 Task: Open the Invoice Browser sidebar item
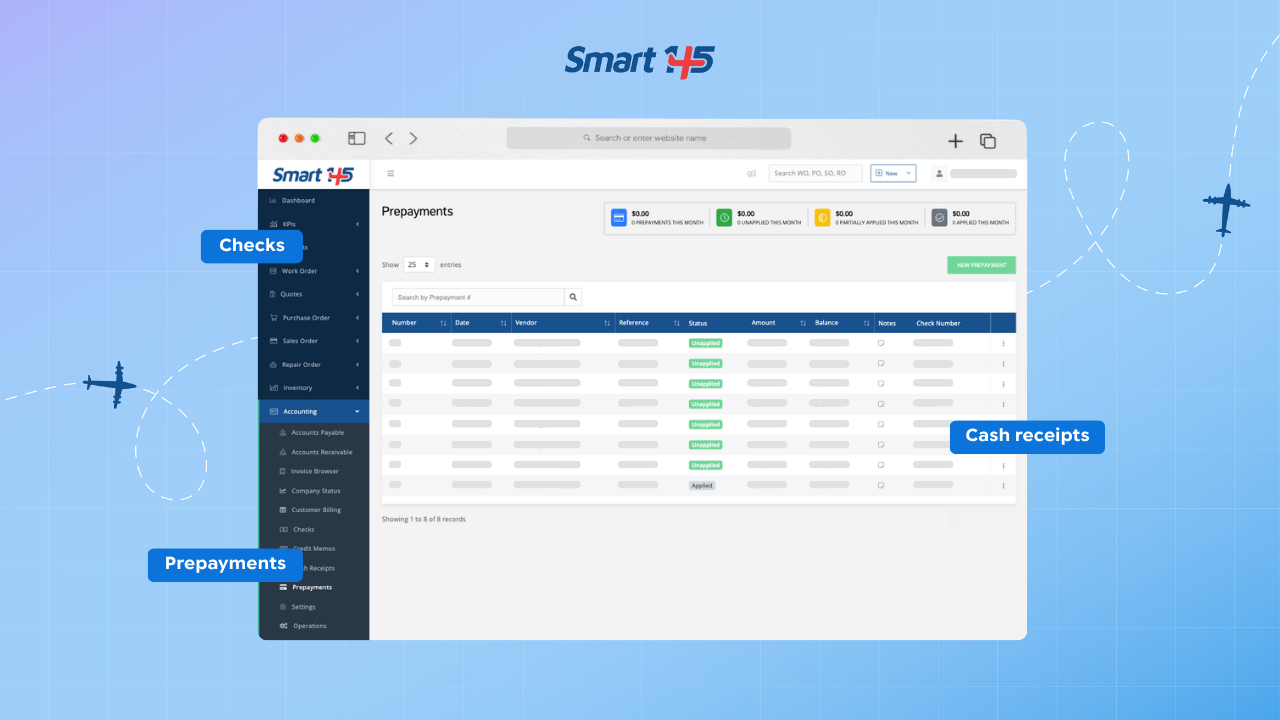tap(313, 471)
